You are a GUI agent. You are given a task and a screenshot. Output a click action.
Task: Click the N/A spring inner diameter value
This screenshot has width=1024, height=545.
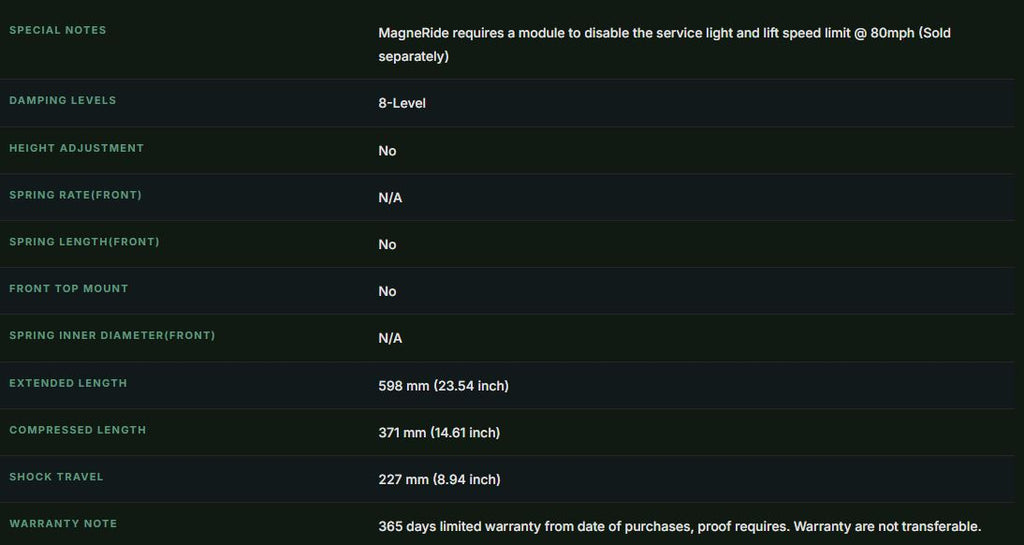pos(390,338)
